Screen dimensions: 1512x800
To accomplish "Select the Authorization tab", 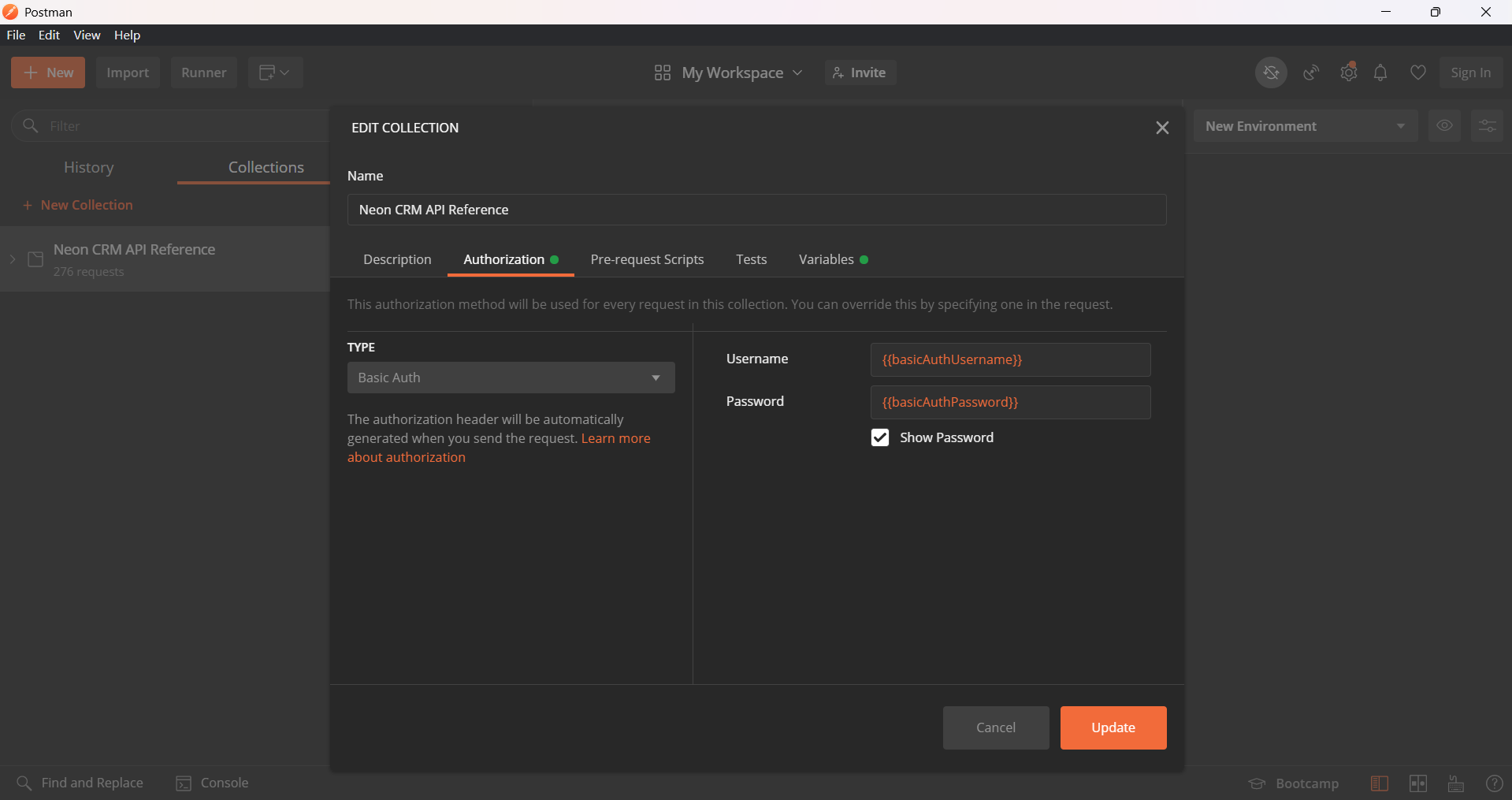I will 511,259.
